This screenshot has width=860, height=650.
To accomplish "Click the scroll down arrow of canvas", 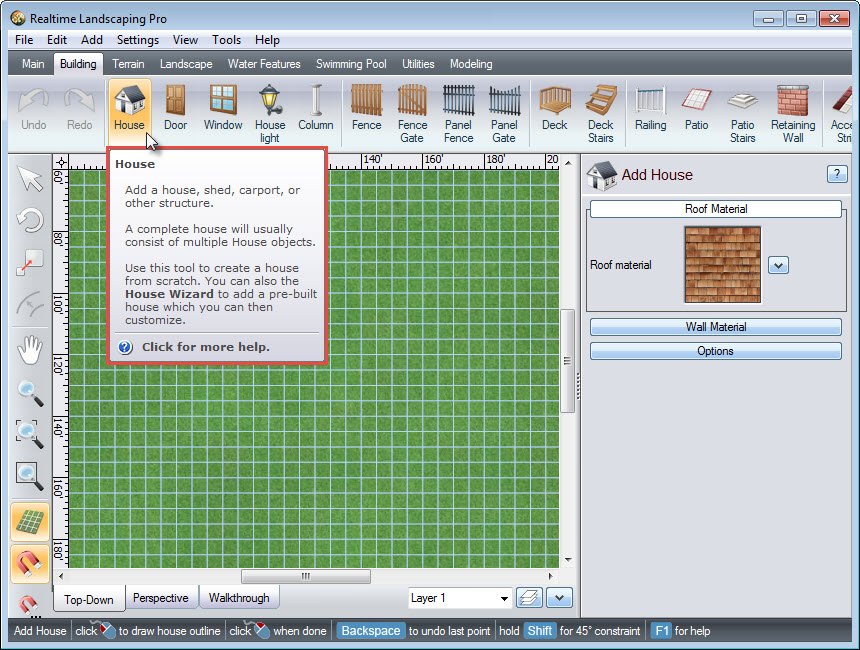I will tap(568, 560).
